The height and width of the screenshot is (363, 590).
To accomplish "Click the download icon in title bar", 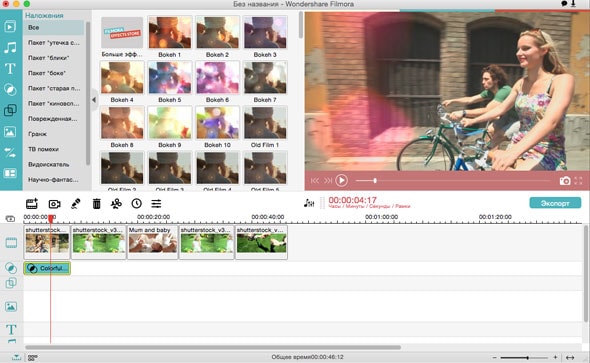I will coord(573,3).
